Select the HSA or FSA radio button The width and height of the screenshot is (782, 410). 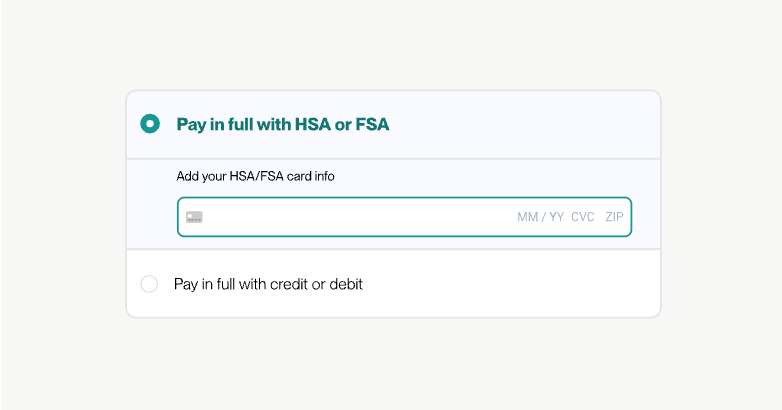150,124
